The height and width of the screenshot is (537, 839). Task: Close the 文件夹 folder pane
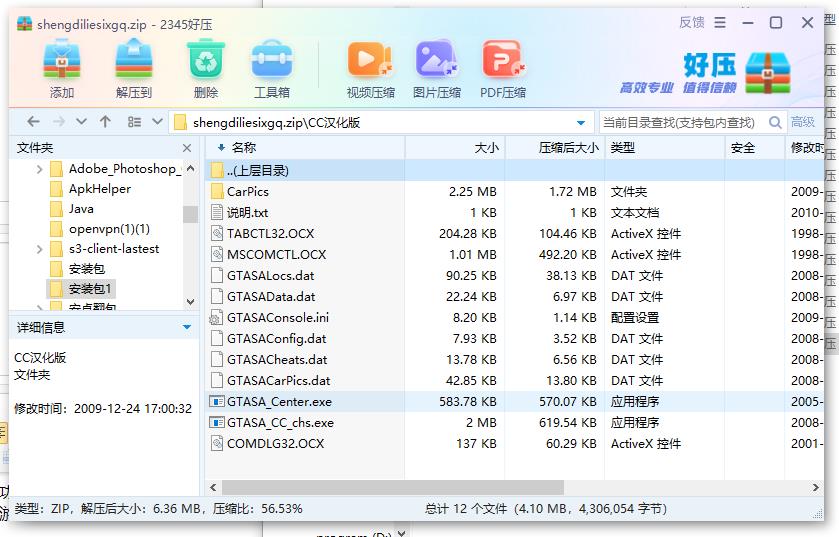click(187, 148)
